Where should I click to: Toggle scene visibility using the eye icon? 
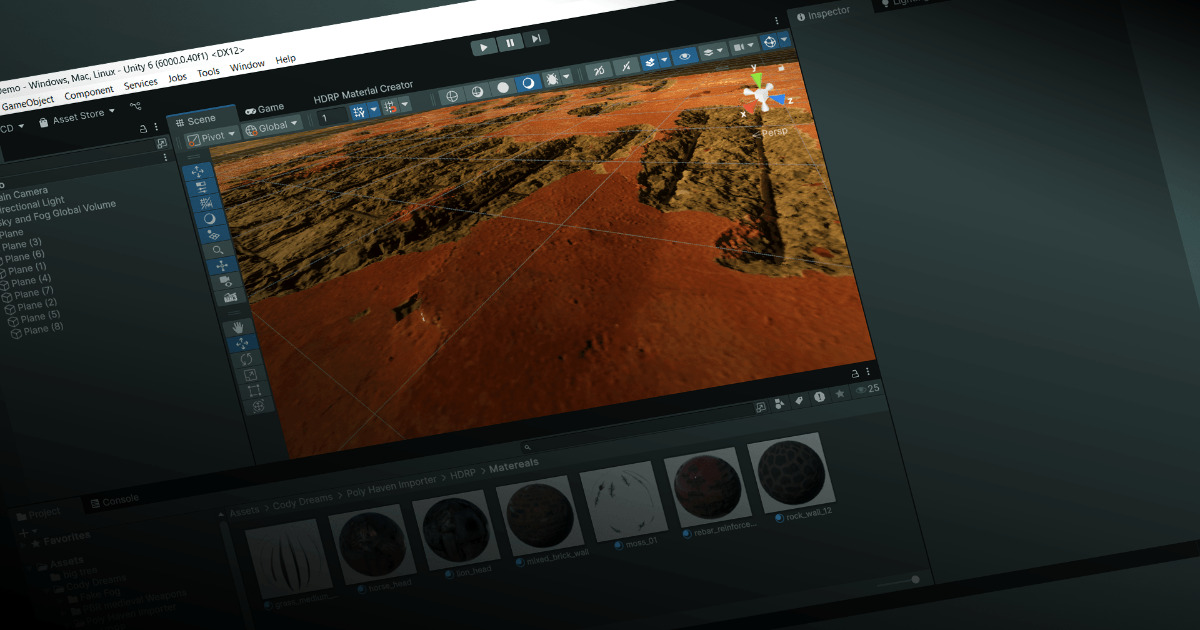tap(685, 55)
